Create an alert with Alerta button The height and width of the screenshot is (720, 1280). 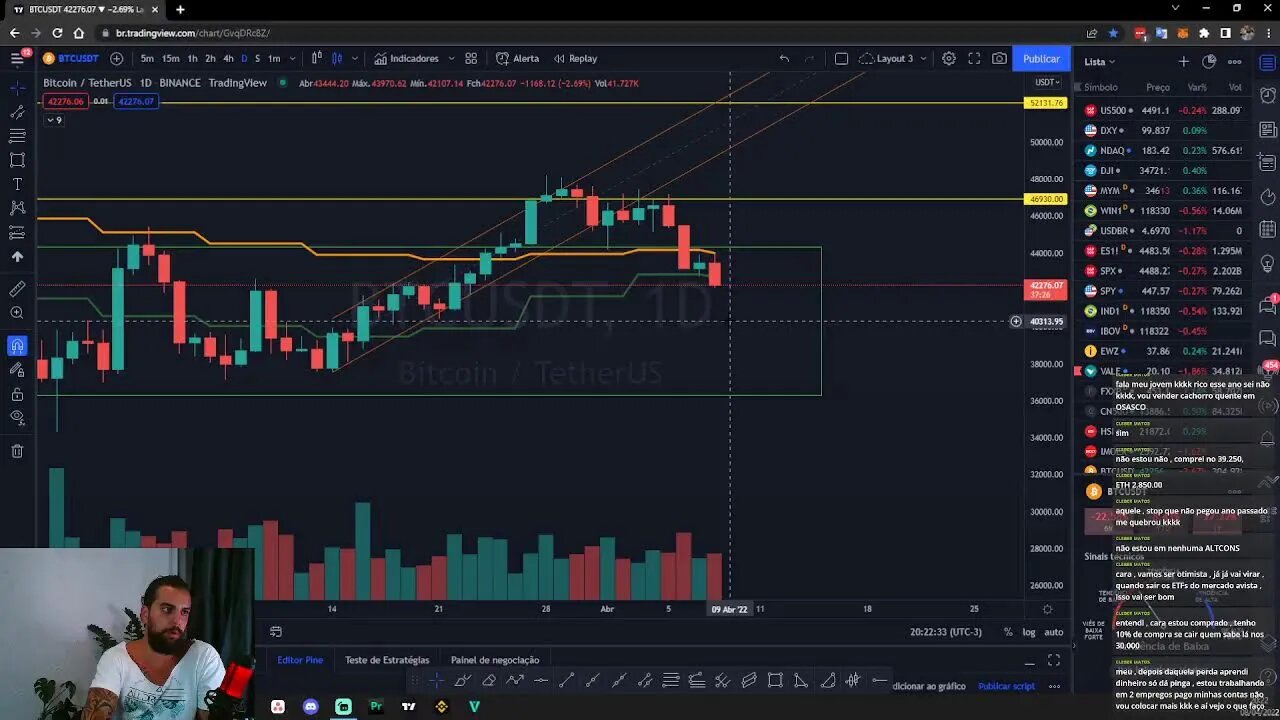click(x=517, y=58)
